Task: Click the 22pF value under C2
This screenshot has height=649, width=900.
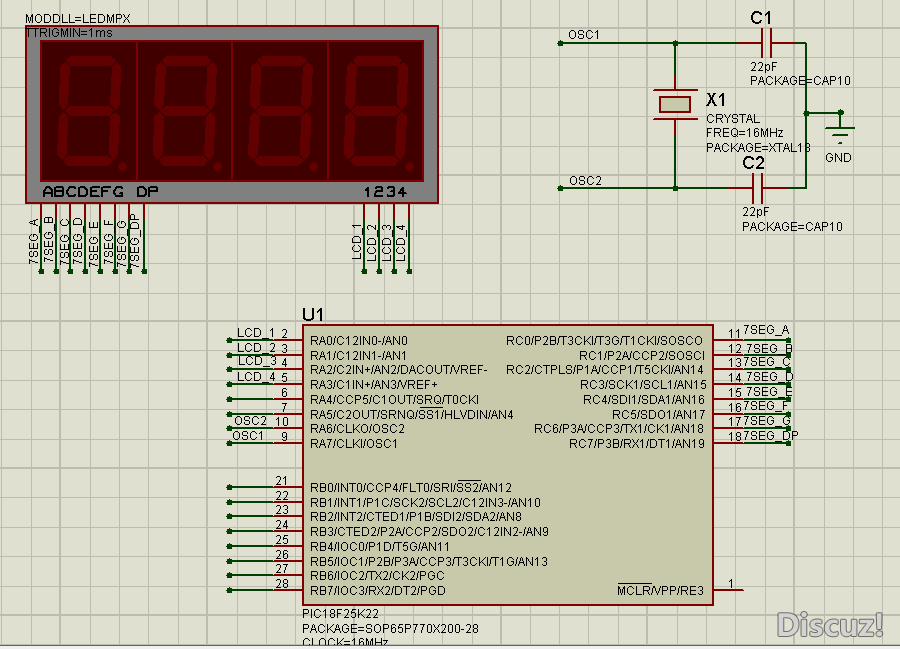Action: click(x=755, y=212)
